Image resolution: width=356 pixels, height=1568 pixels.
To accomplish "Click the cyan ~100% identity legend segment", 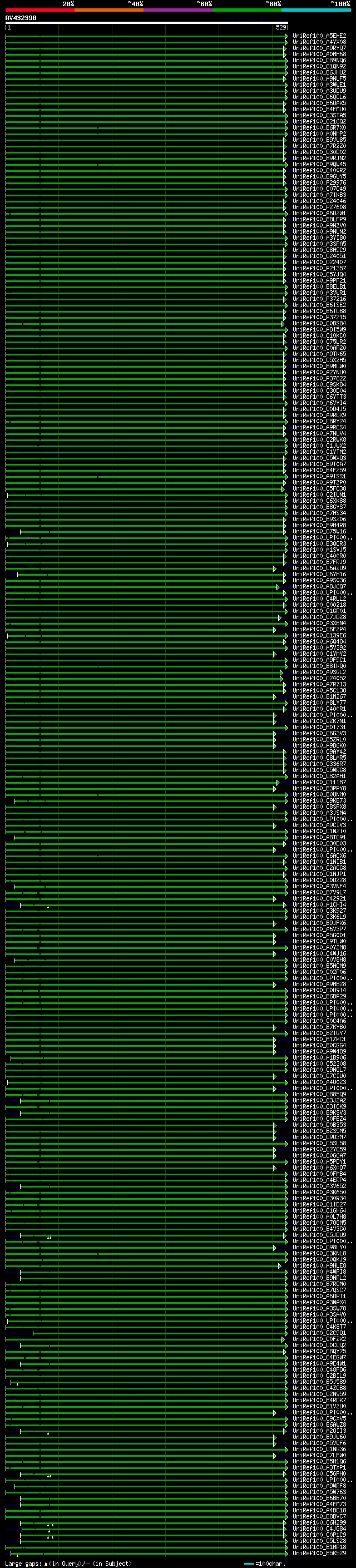I will click(x=317, y=10).
